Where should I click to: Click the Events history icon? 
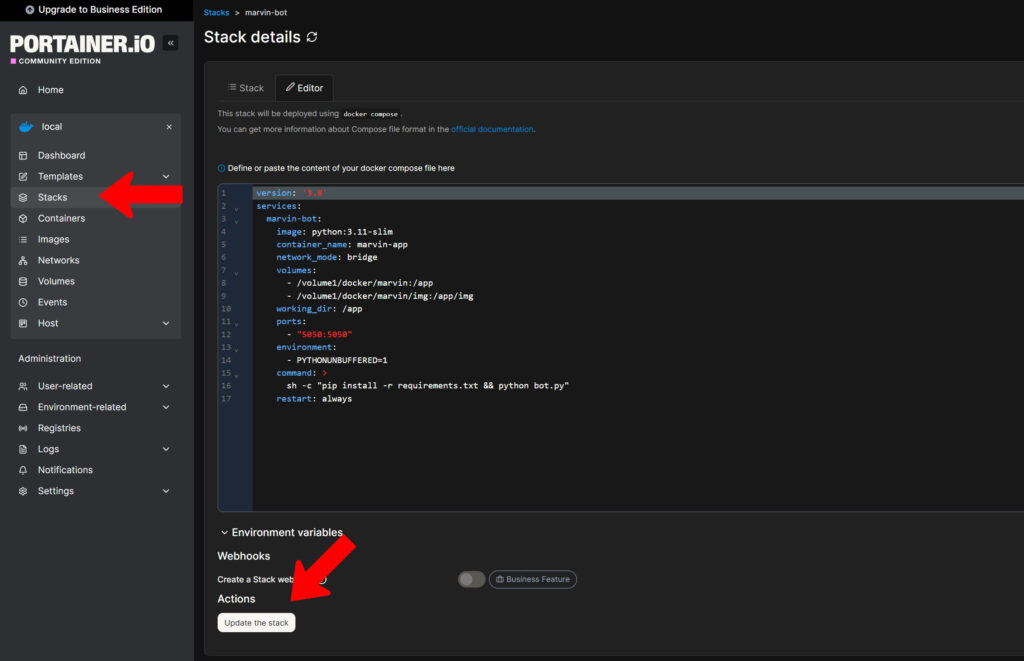[23, 303]
